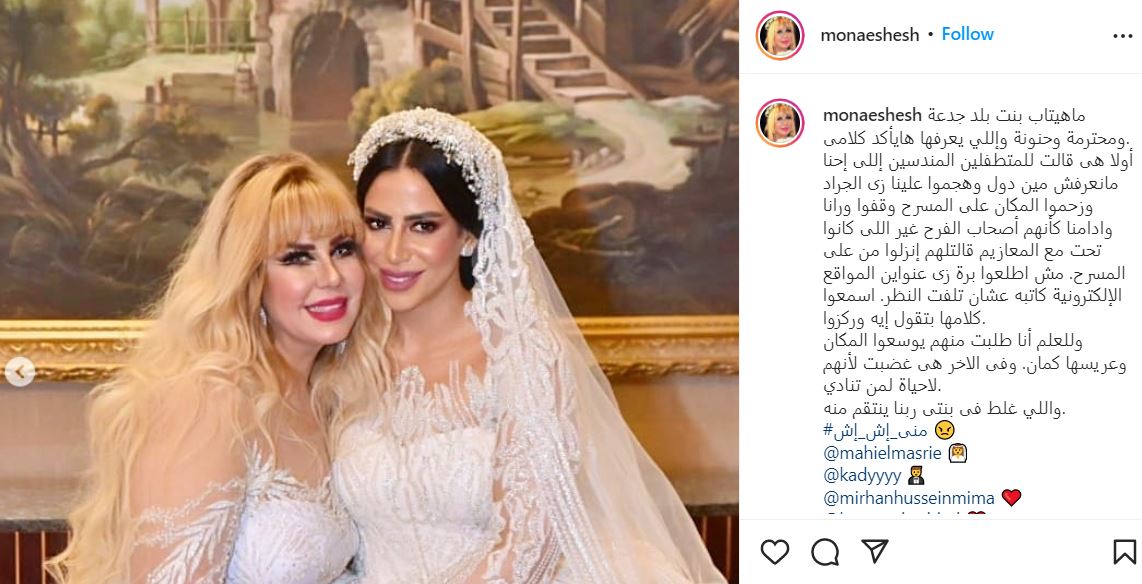Open monaeshesh username in the caption
The height and width of the screenshot is (584, 1142).
point(872,115)
